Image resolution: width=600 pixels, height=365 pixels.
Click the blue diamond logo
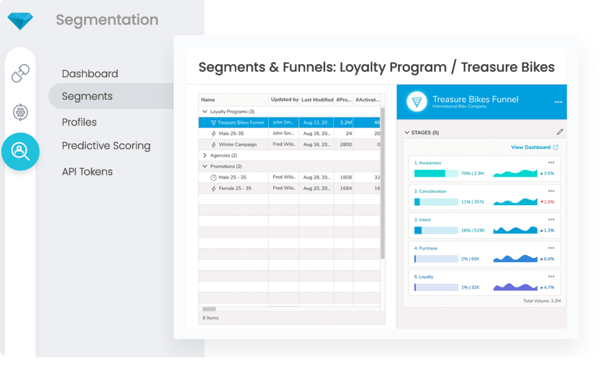point(20,21)
